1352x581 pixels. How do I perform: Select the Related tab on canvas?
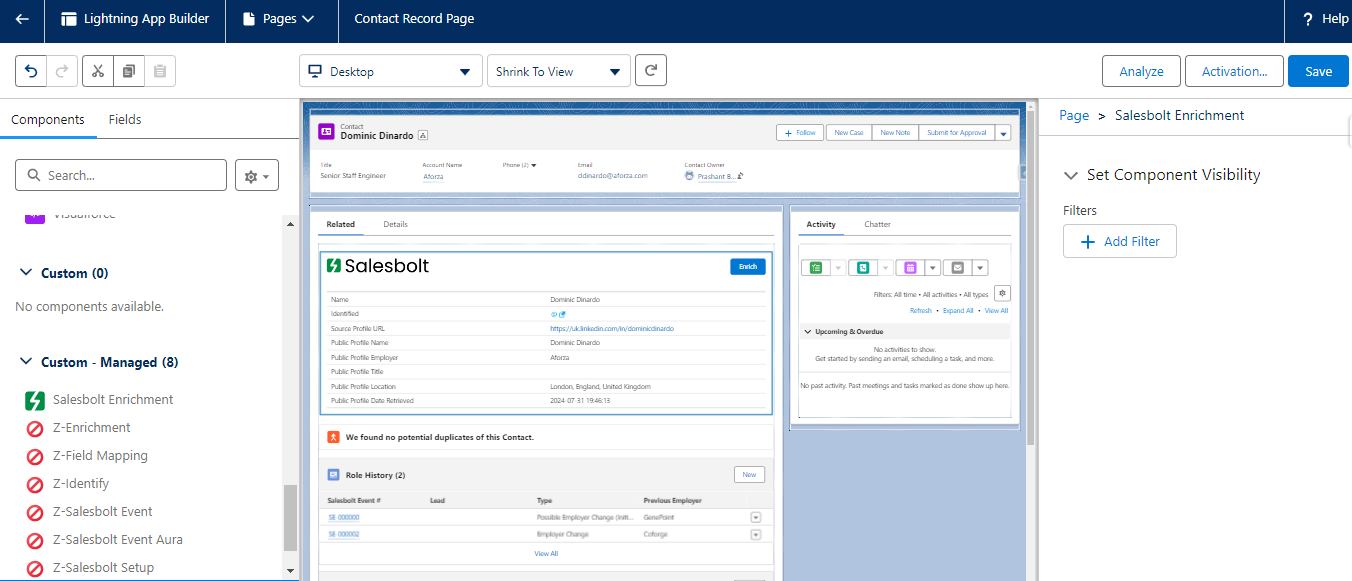click(x=340, y=224)
